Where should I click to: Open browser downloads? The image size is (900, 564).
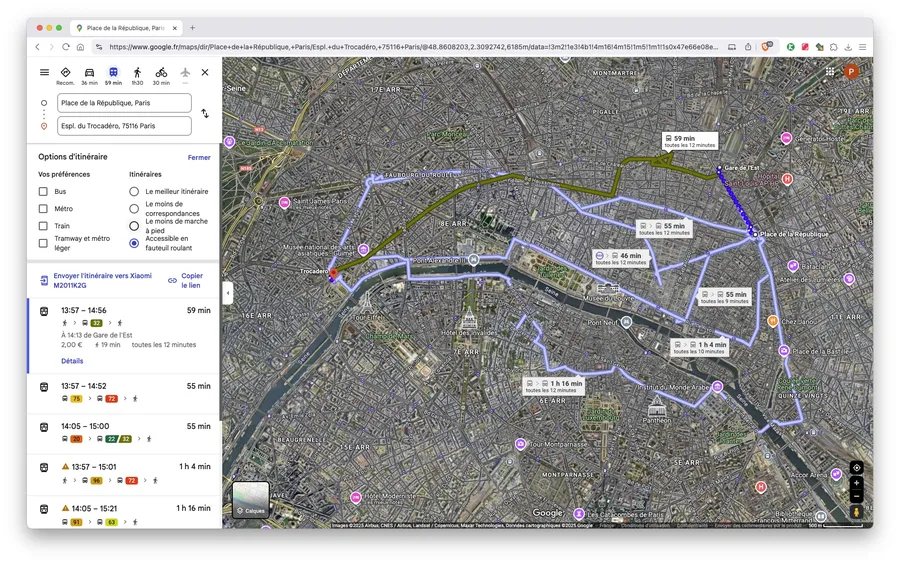(848, 47)
